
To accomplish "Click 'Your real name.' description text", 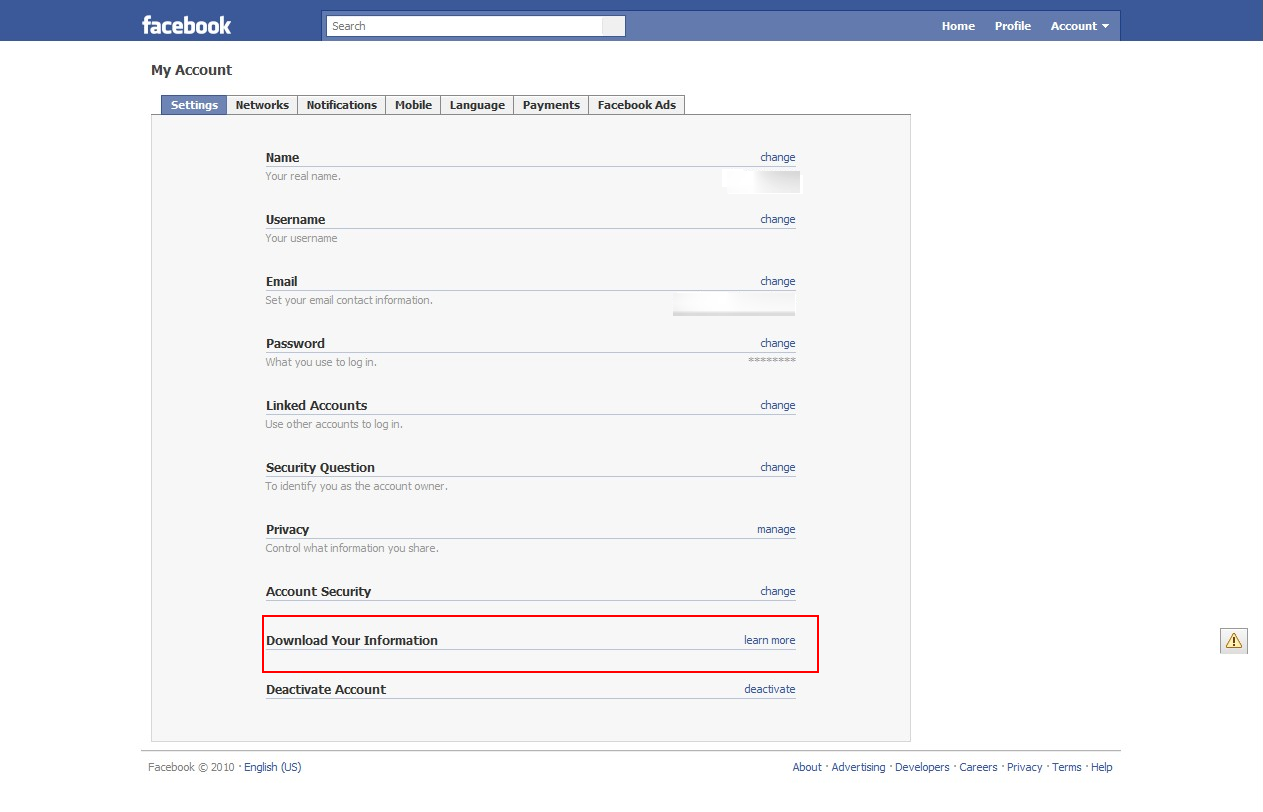I will [303, 176].
